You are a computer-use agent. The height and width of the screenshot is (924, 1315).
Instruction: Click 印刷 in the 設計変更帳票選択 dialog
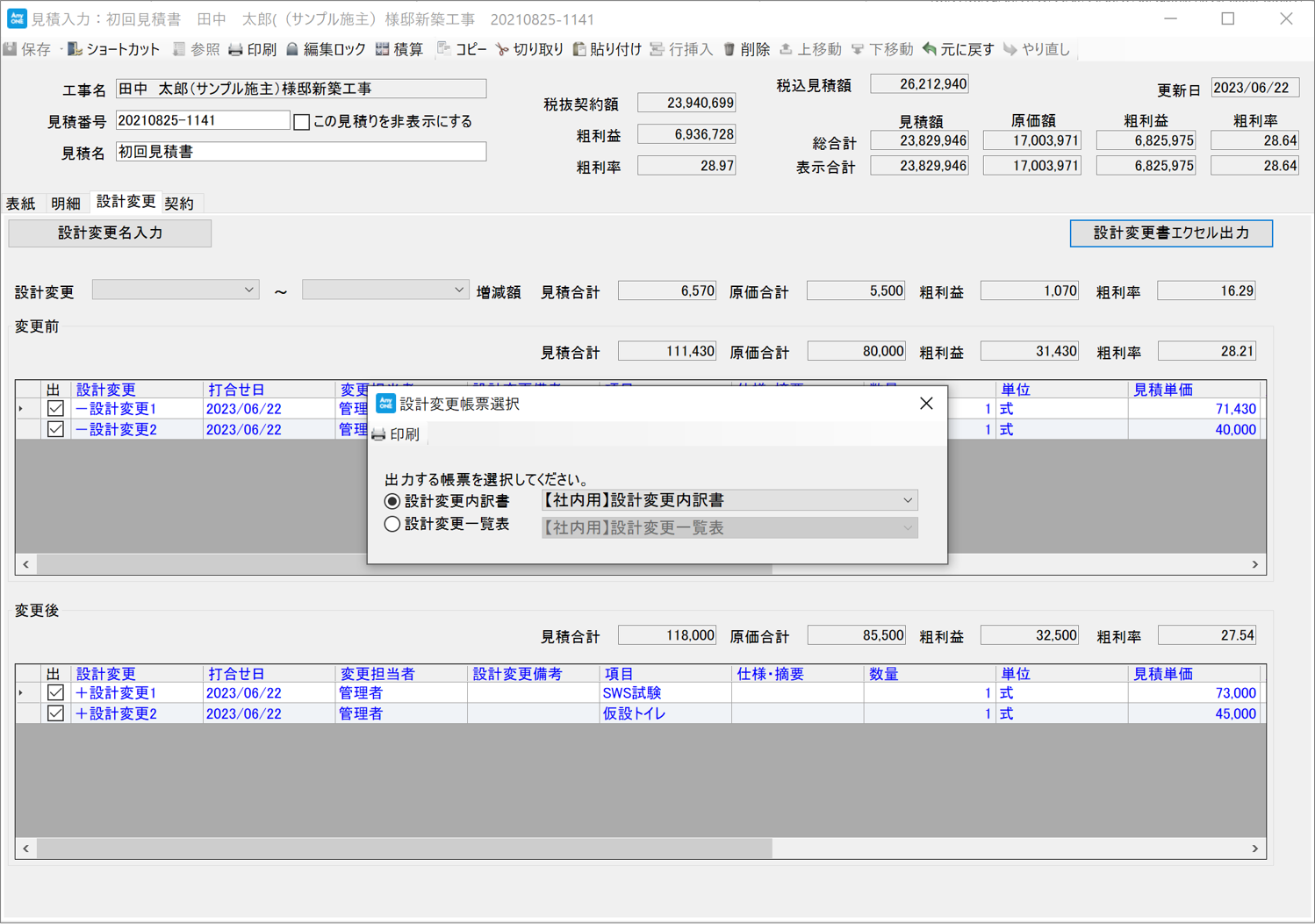(396, 434)
